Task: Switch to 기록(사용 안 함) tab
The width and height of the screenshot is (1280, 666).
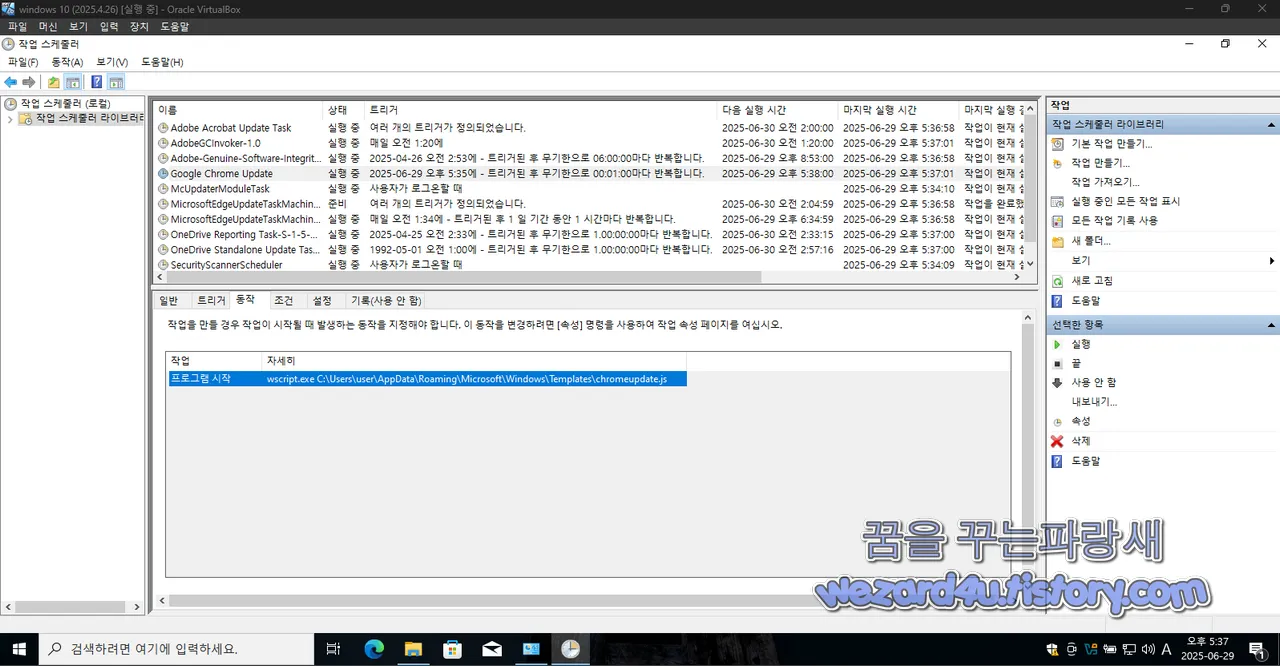Action: point(386,300)
